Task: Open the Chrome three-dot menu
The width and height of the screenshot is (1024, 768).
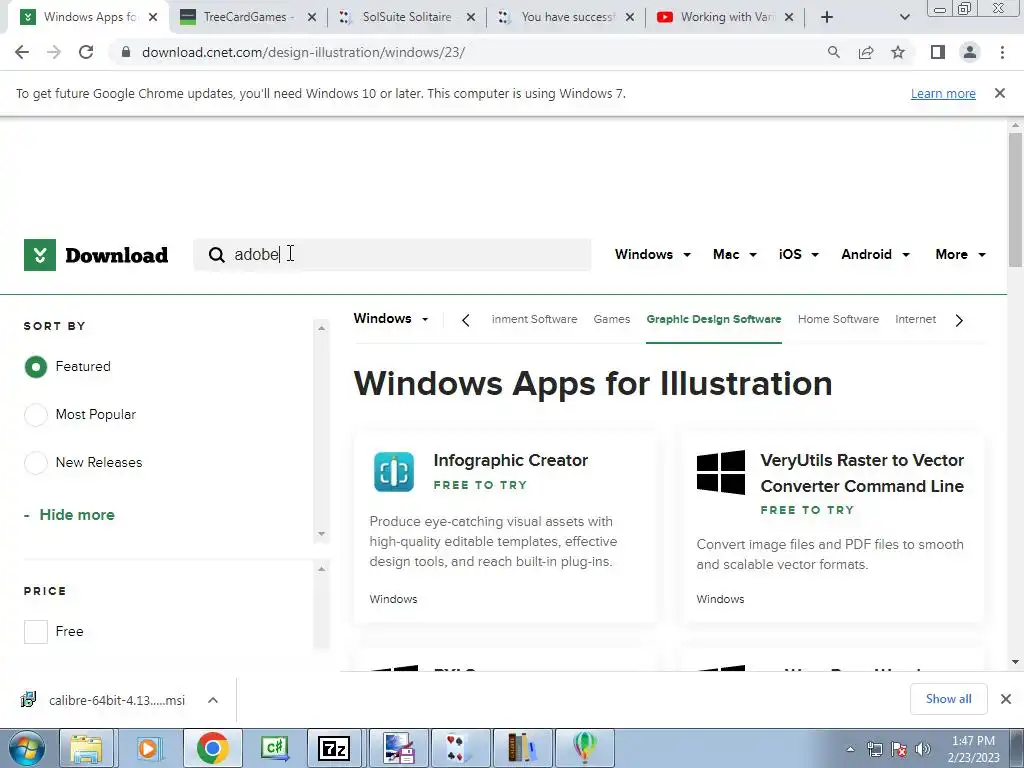Action: tap(1002, 52)
